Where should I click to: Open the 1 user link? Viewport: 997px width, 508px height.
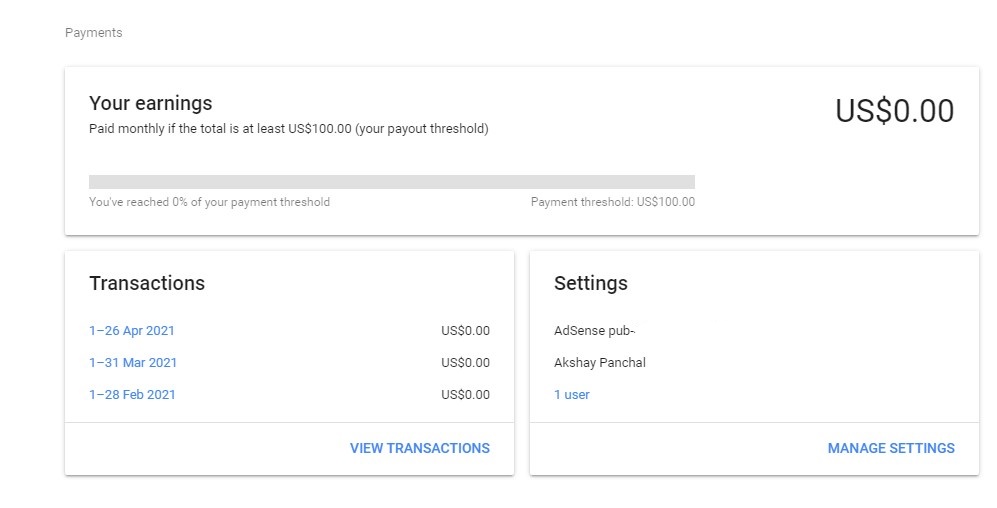[x=571, y=395]
